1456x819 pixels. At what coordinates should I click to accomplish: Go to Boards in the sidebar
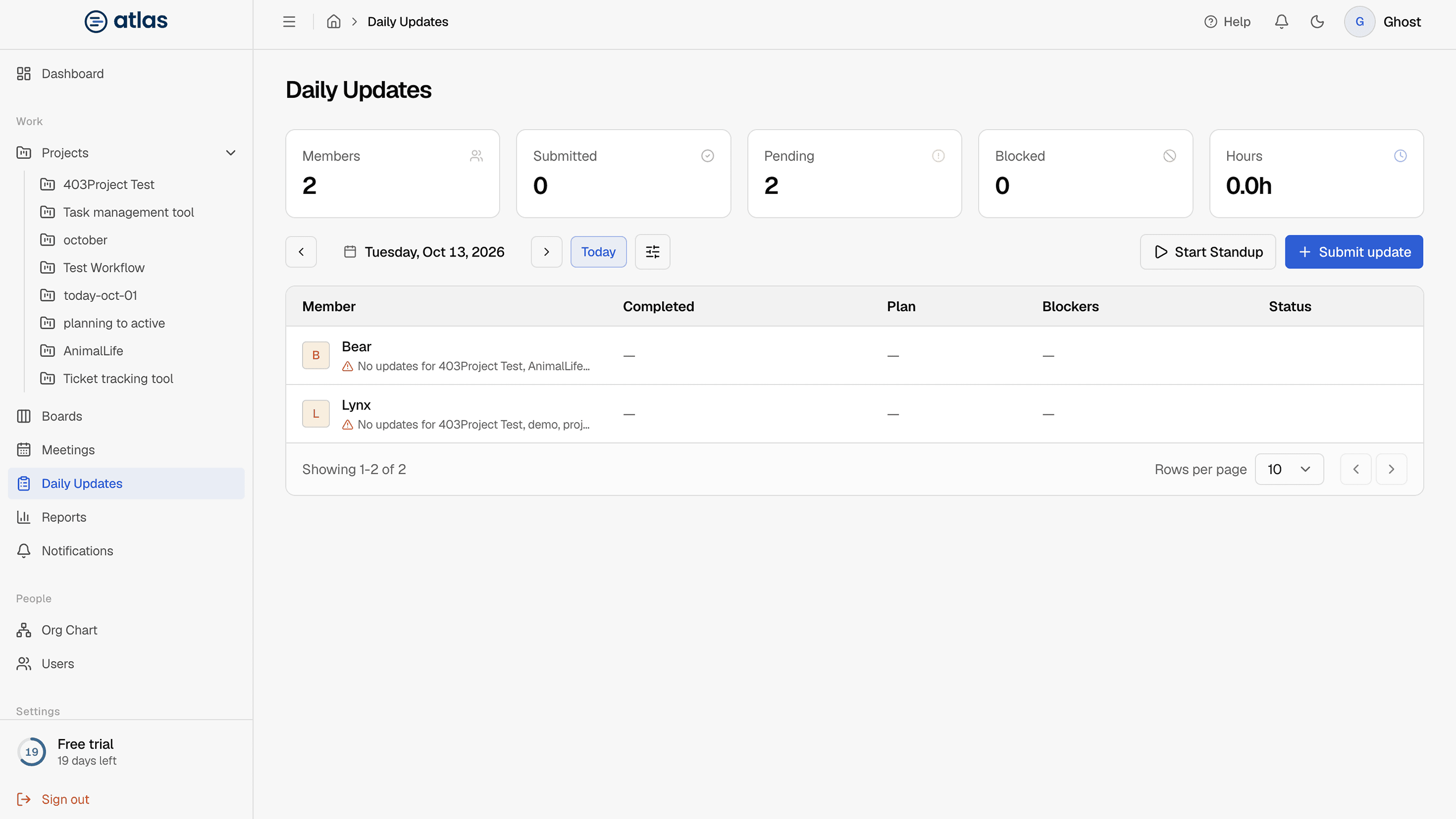click(x=126, y=416)
